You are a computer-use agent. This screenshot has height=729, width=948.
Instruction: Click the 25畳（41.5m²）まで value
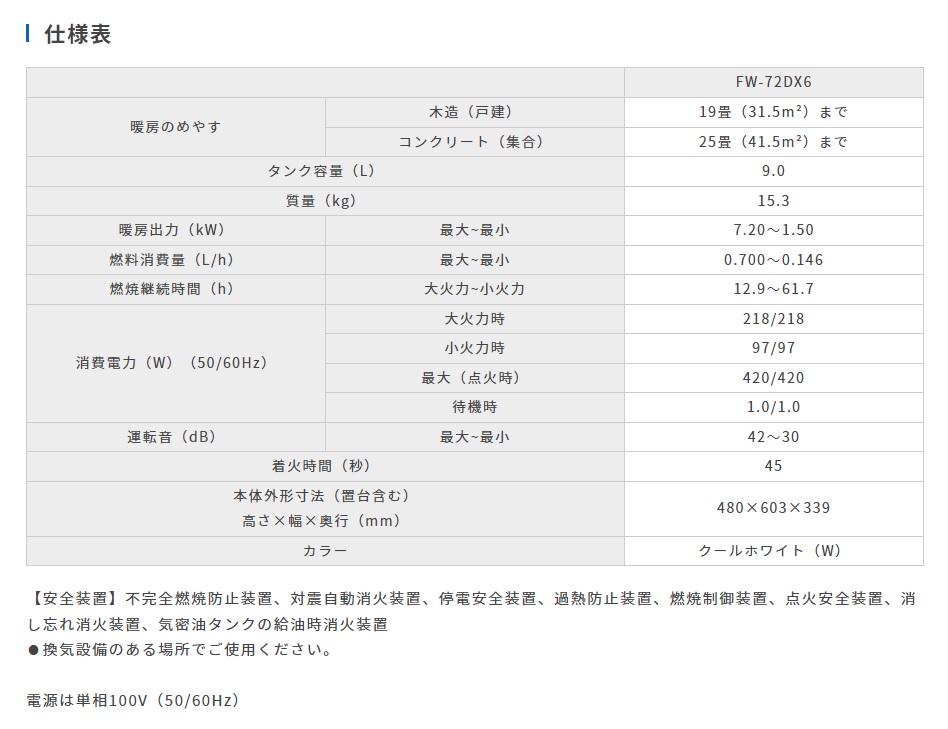coord(773,142)
